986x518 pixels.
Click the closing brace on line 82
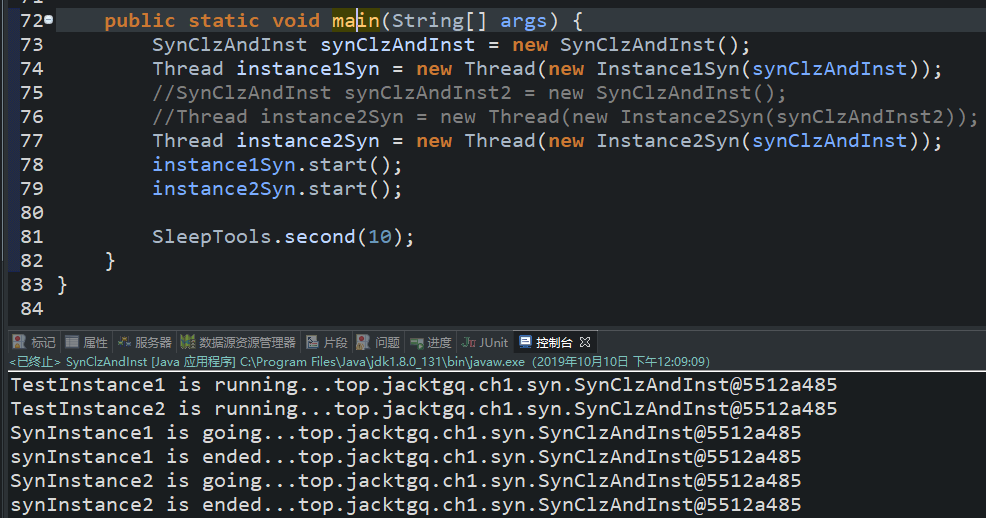tap(110, 261)
